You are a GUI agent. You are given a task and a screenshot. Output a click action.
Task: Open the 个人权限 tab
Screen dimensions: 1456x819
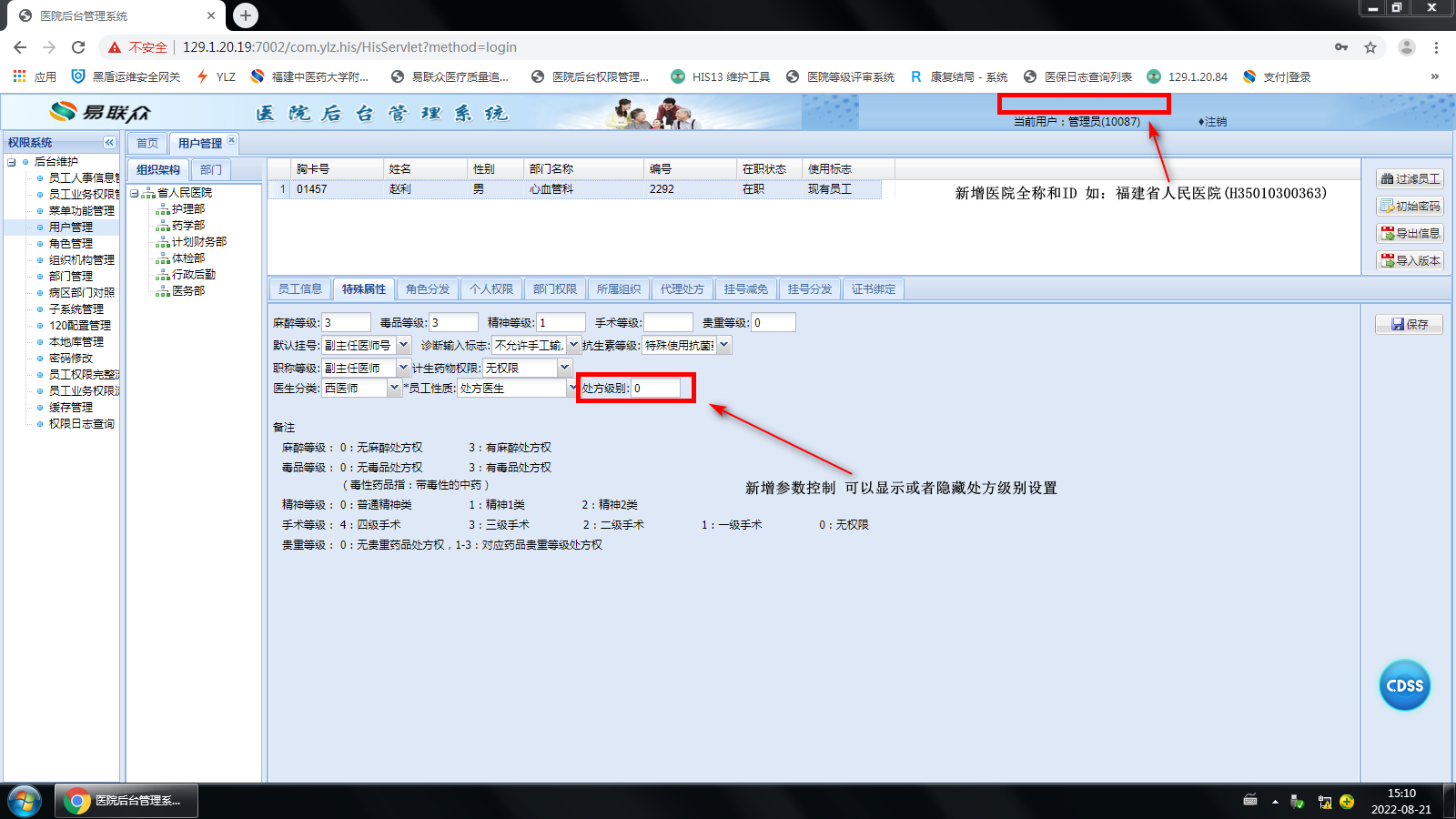pos(491,289)
